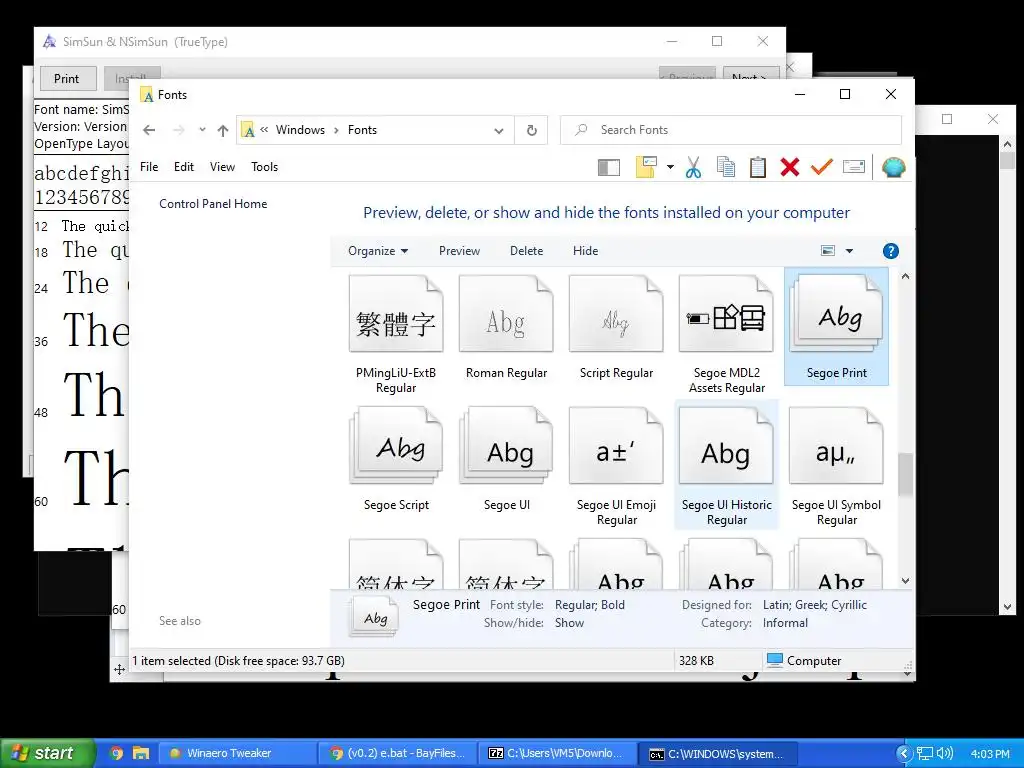Image resolution: width=1024 pixels, height=768 pixels.
Task: Click the font list scroll down arrow
Action: point(905,581)
